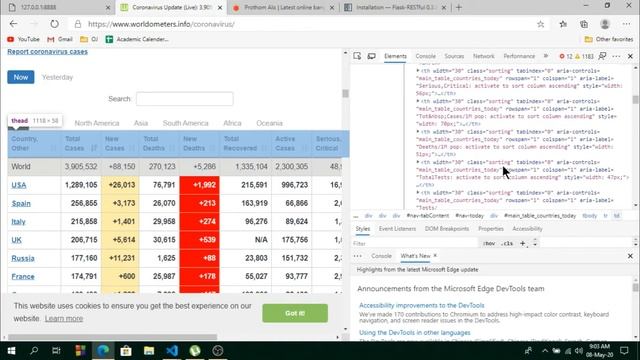Launch Visual Studio Code from taskbar

[x=172, y=351]
